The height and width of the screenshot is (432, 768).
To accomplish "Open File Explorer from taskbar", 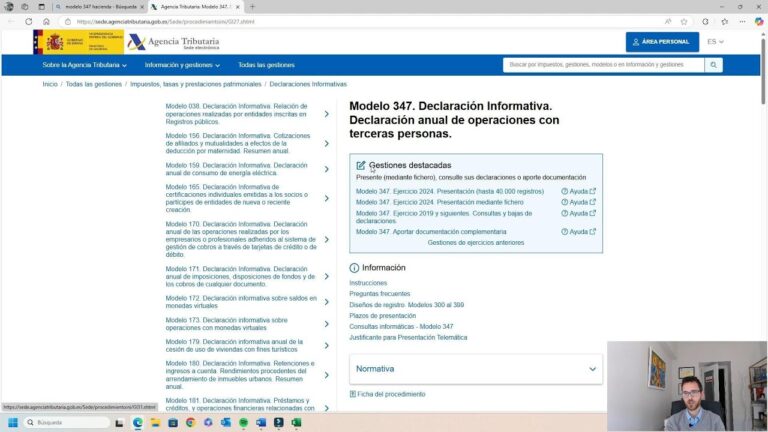I will (155, 422).
